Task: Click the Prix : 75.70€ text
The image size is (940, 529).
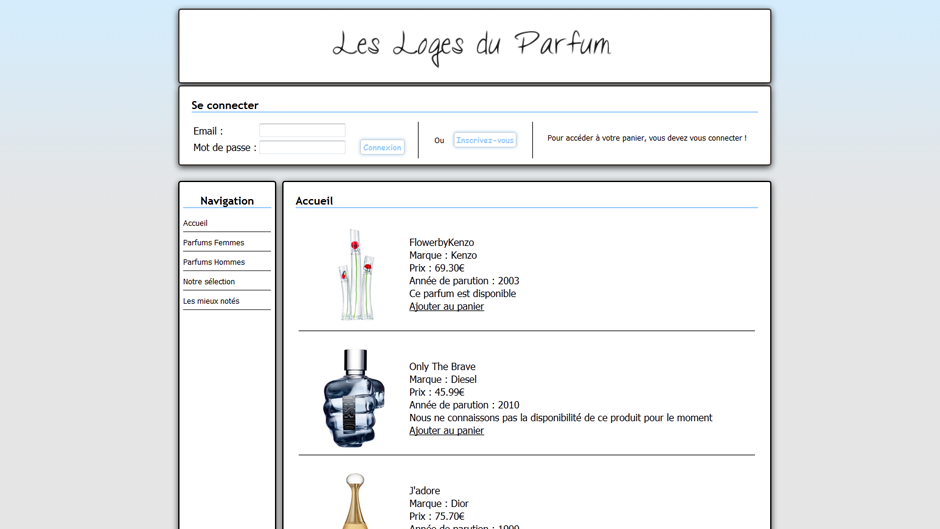Action: click(x=436, y=516)
